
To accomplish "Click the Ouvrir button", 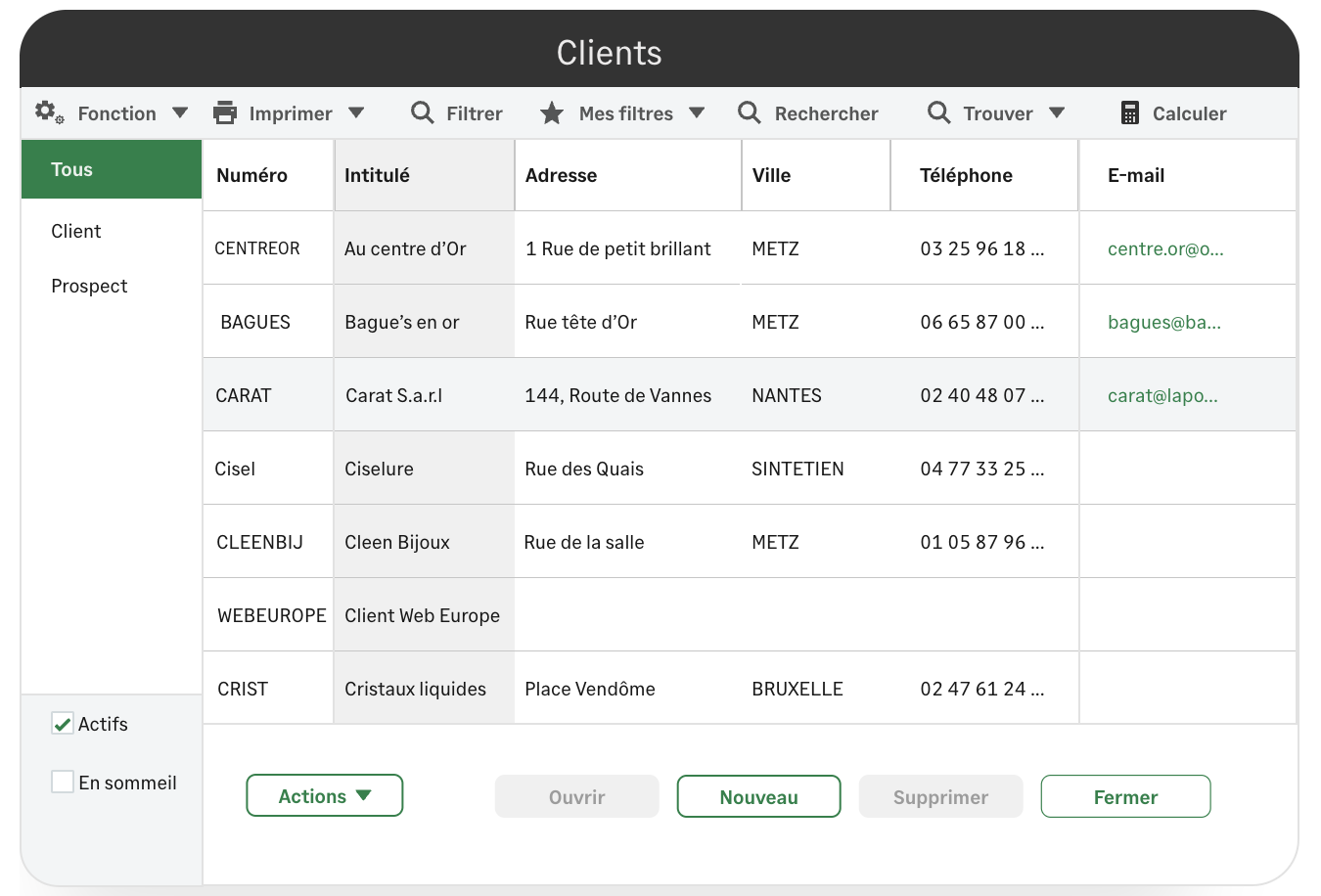I will [577, 796].
